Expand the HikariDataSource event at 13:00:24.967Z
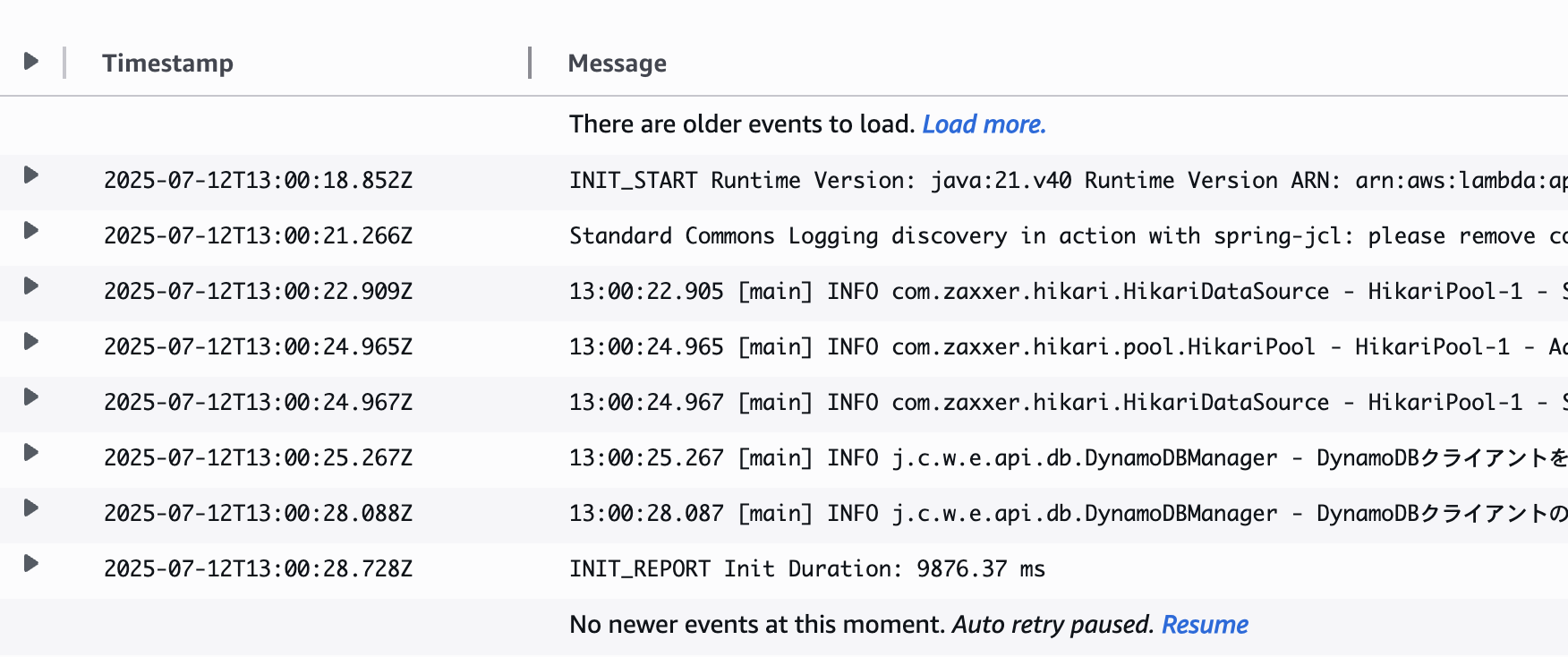Image resolution: width=1568 pixels, height=657 pixels. [31, 397]
